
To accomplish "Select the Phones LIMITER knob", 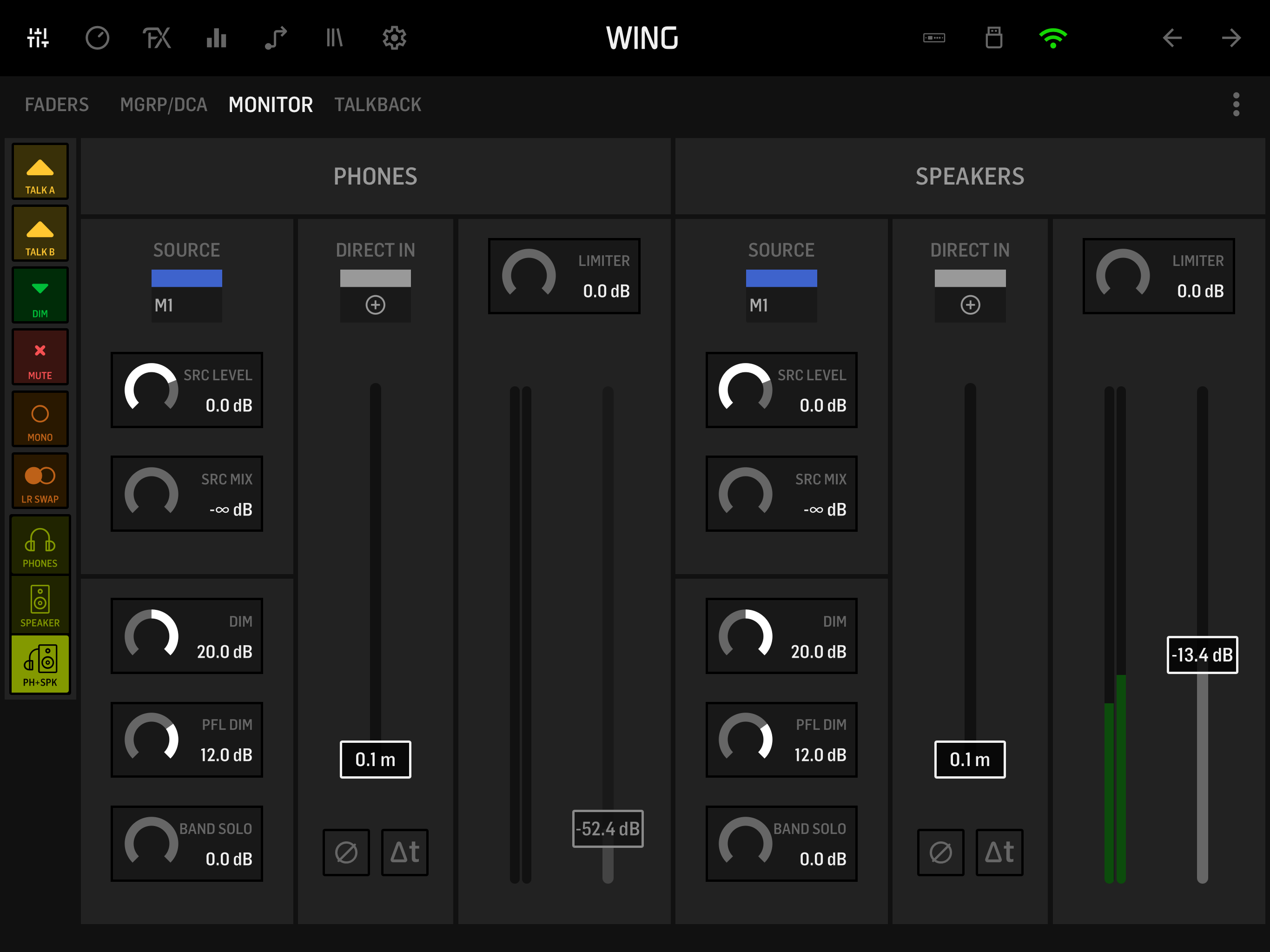I will [564, 276].
